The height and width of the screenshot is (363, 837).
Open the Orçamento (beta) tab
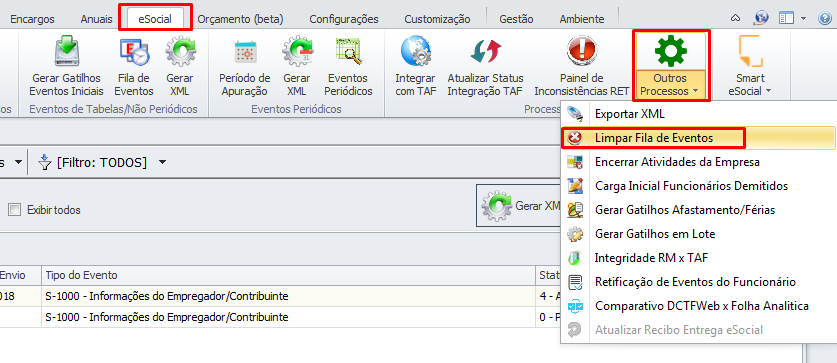[240, 19]
